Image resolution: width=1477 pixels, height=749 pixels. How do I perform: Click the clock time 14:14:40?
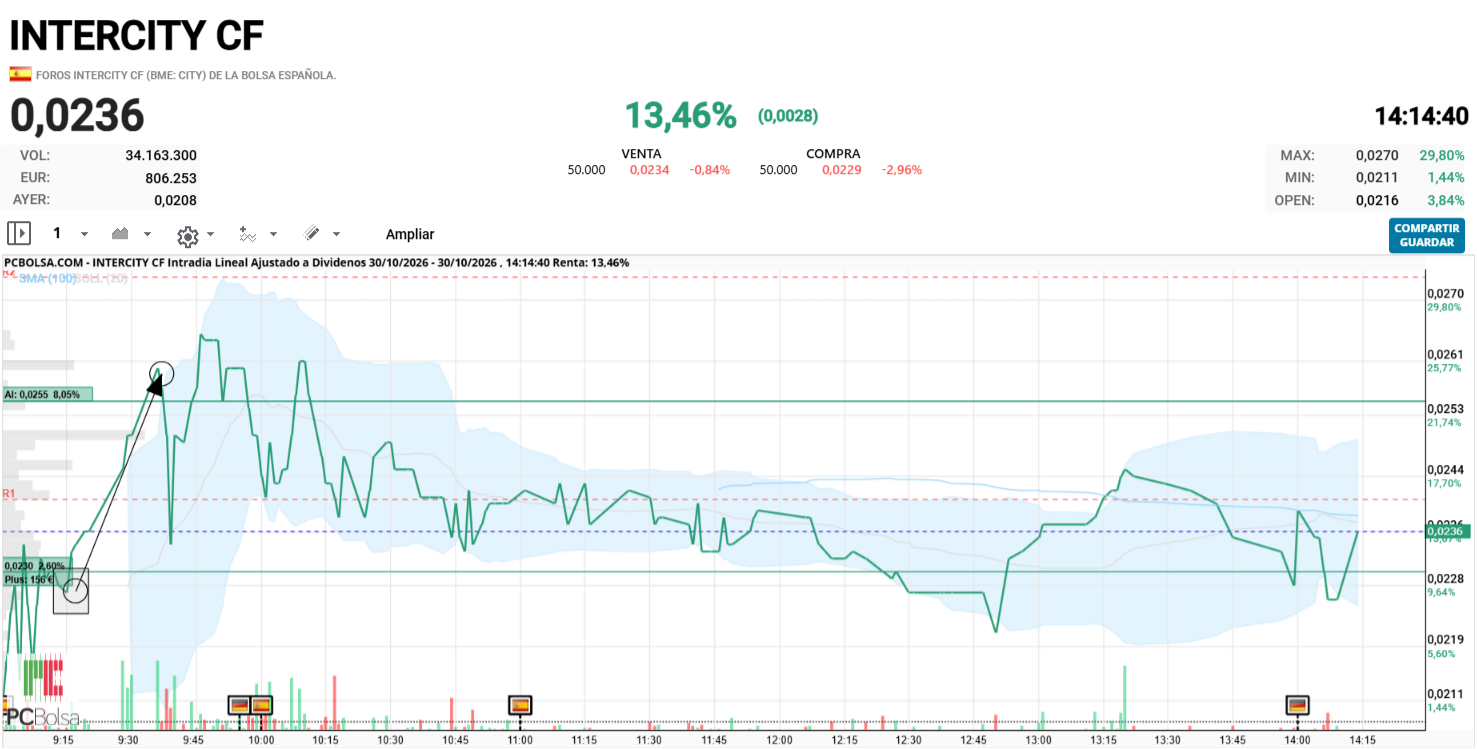click(x=1422, y=116)
